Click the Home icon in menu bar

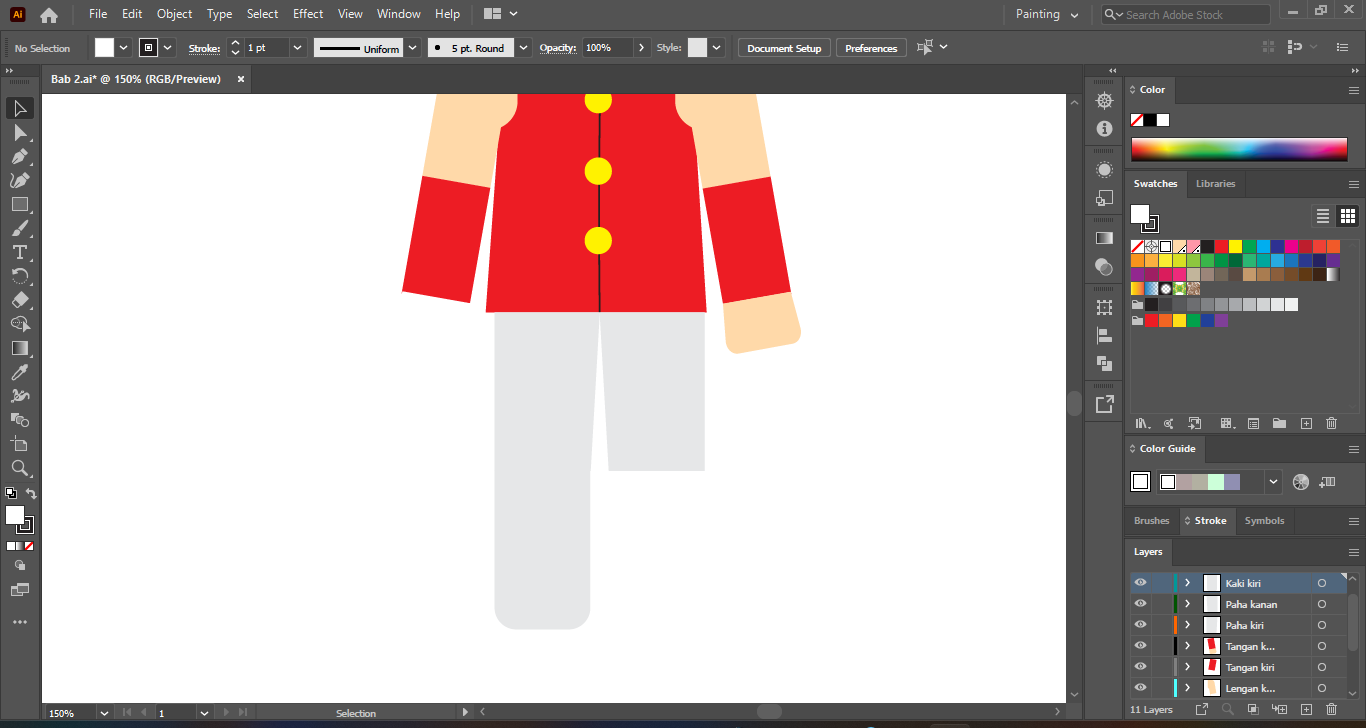point(49,15)
